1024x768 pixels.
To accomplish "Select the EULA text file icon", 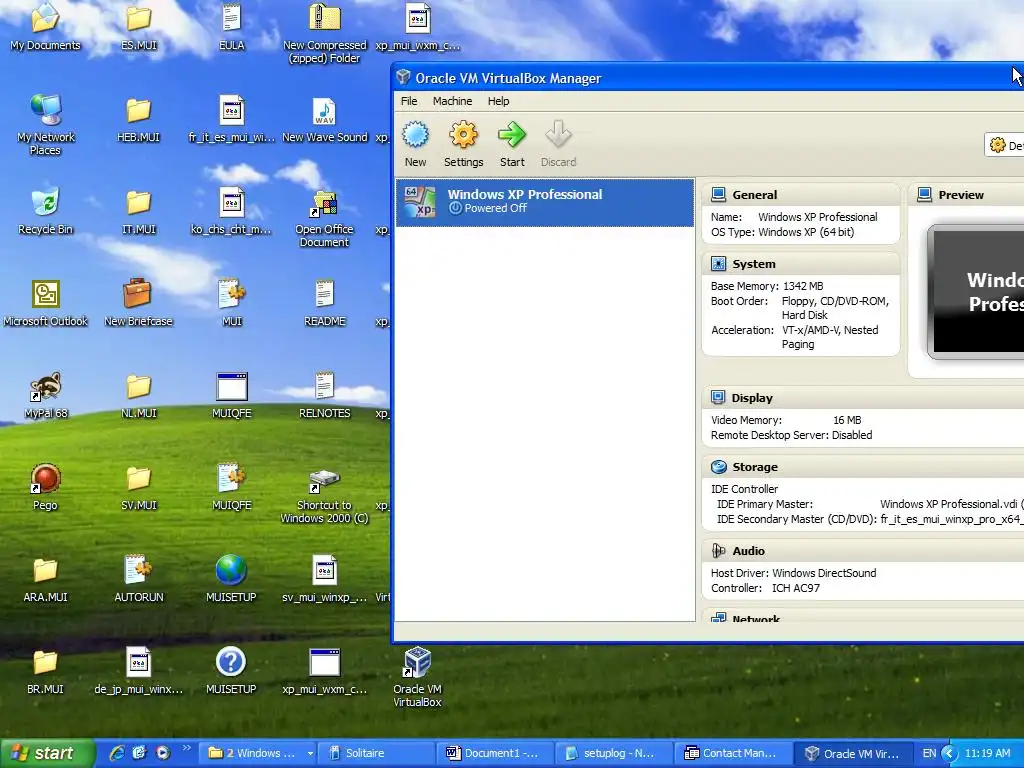I will [x=231, y=26].
